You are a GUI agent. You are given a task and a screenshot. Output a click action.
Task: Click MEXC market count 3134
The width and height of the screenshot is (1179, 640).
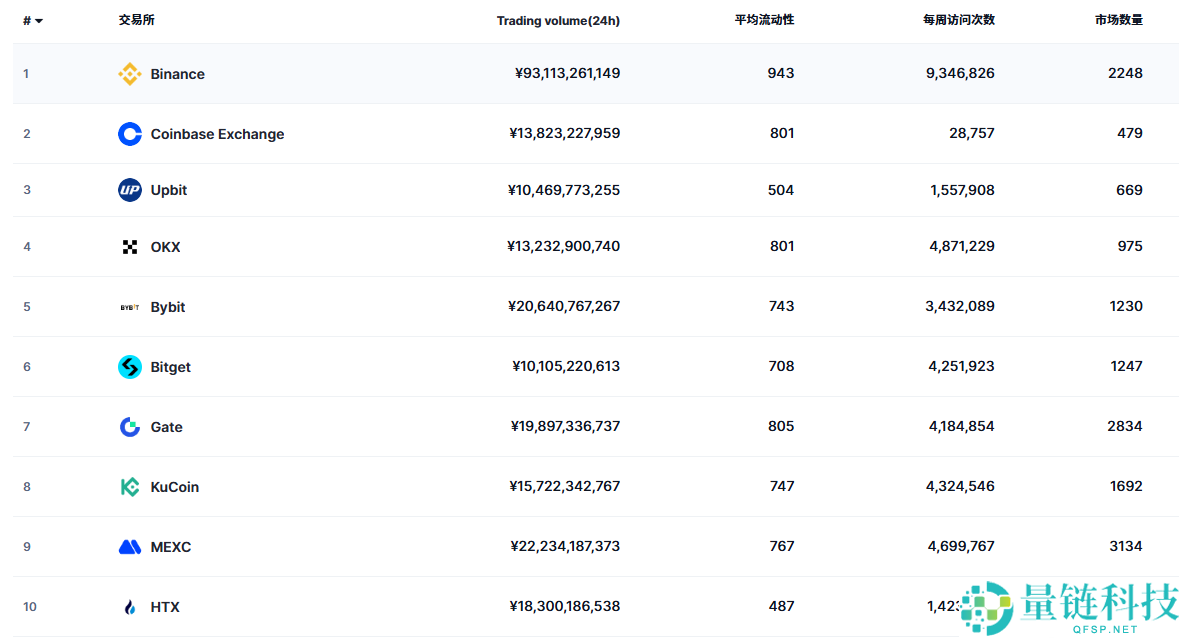(1126, 546)
